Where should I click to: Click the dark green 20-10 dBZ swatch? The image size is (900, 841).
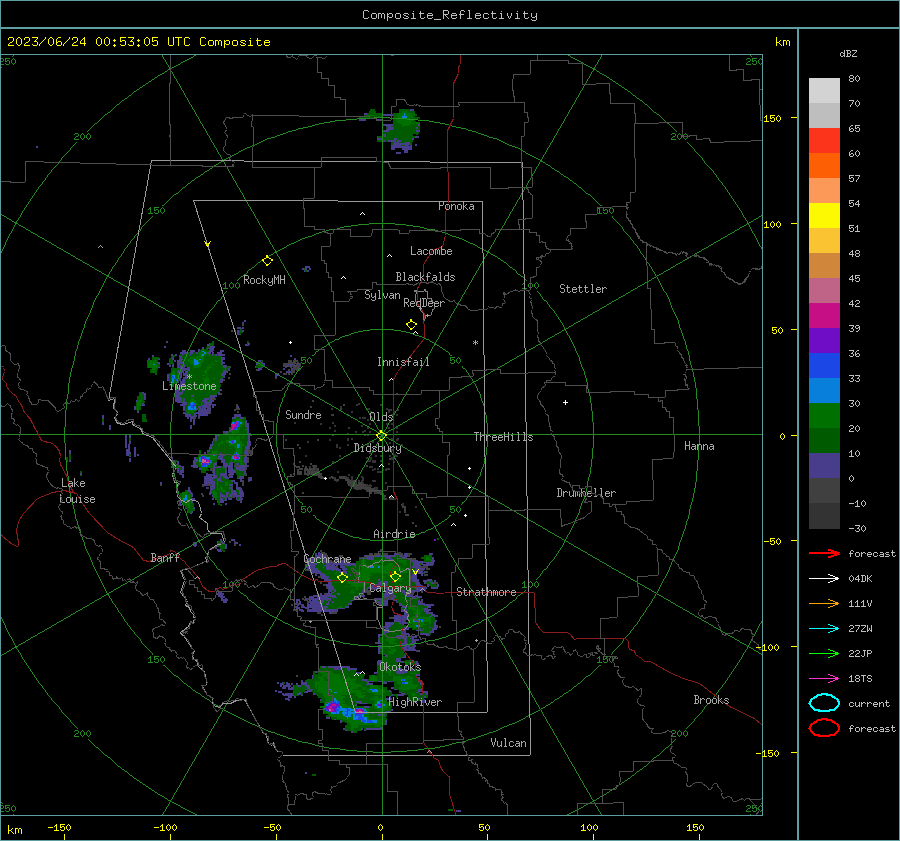(824, 441)
